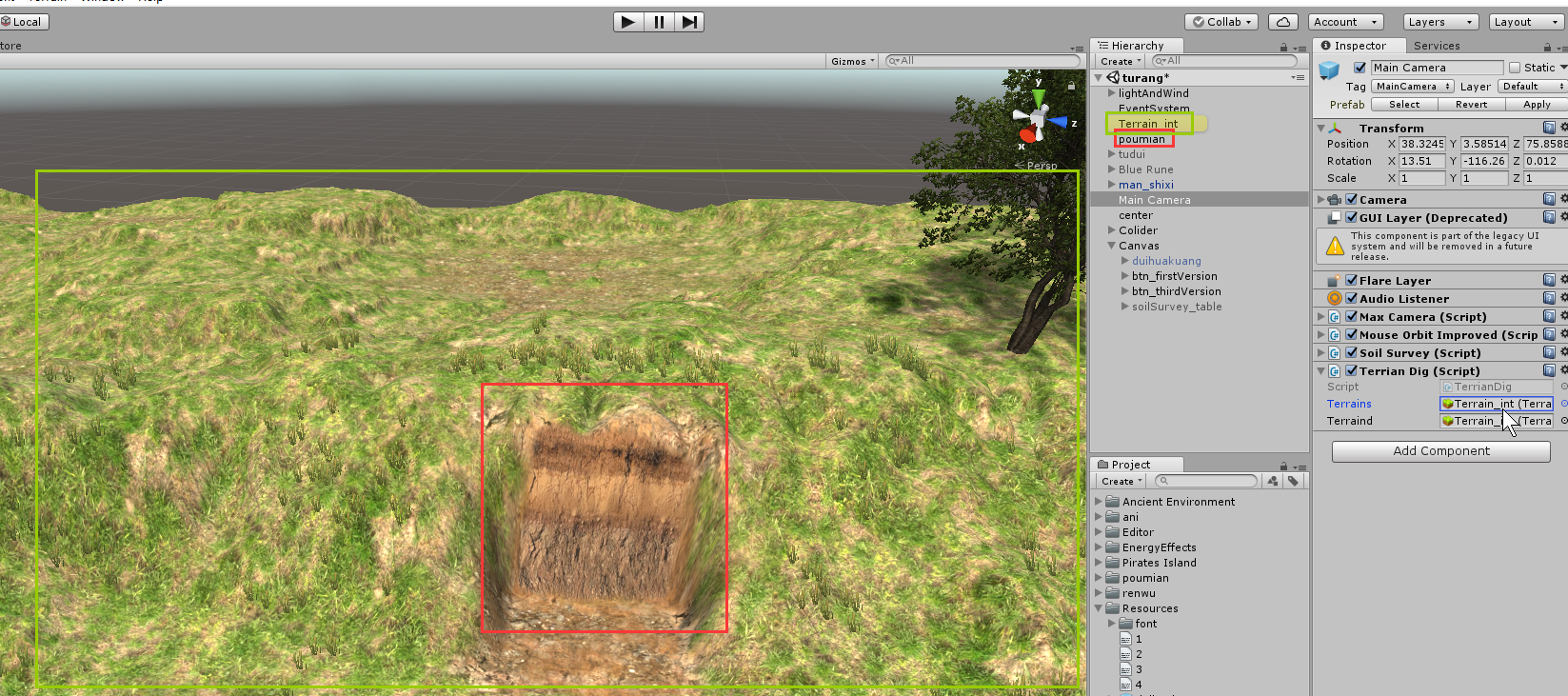1568x696 pixels.
Task: Open the Terrian Dig script help icon
Action: (1549, 370)
